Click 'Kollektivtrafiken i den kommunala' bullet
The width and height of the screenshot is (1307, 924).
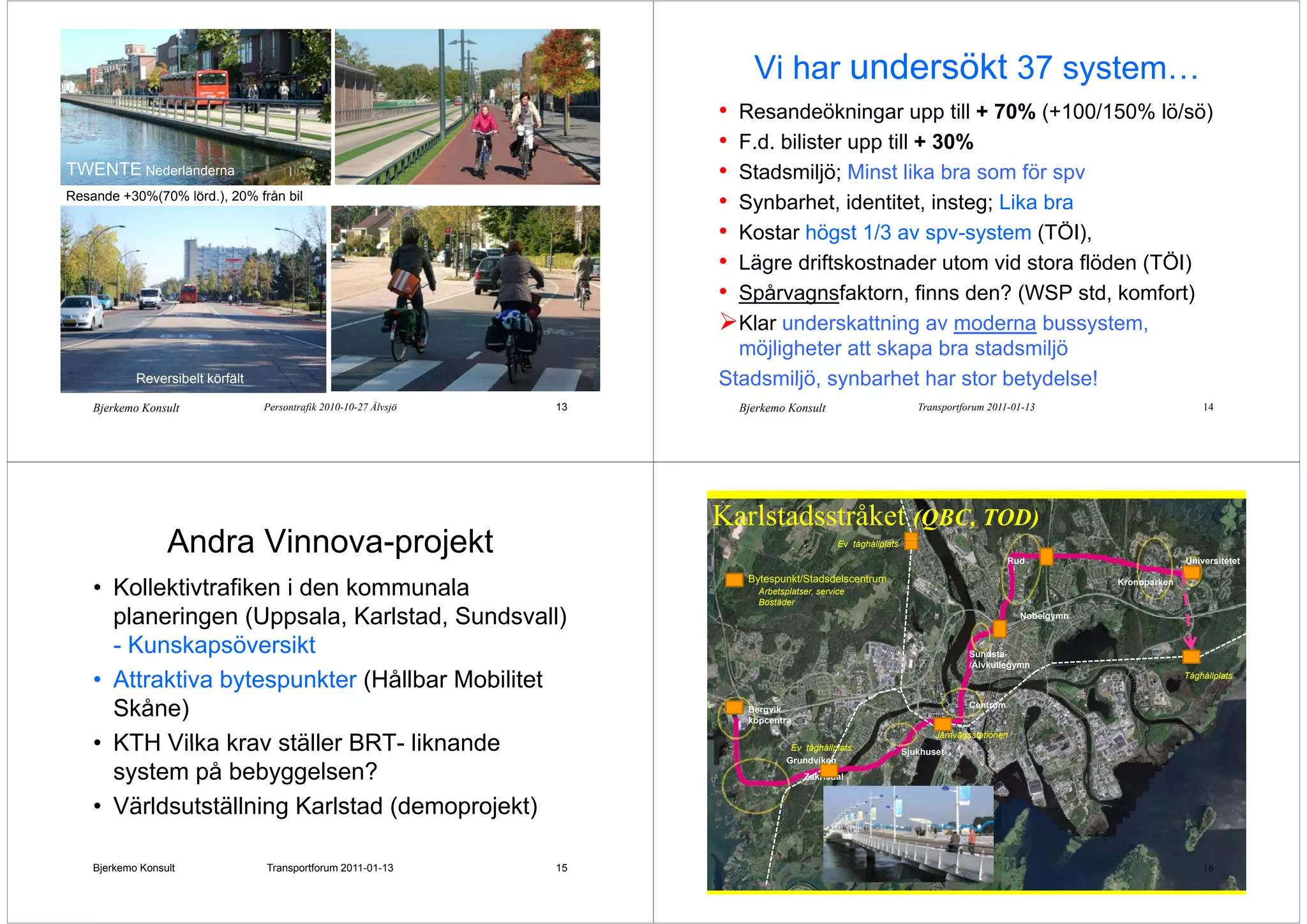tap(291, 588)
